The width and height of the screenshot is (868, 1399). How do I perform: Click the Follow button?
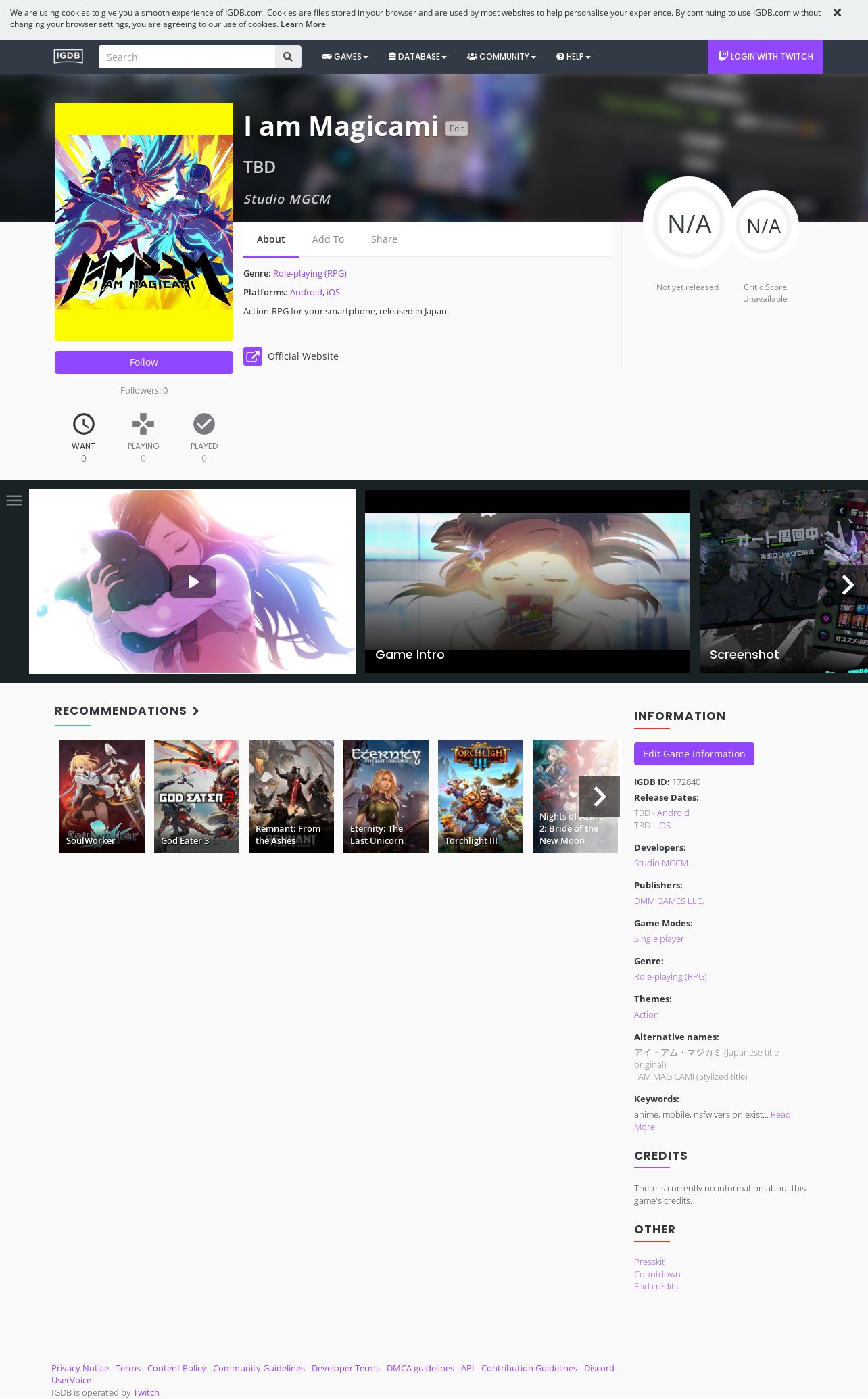144,362
